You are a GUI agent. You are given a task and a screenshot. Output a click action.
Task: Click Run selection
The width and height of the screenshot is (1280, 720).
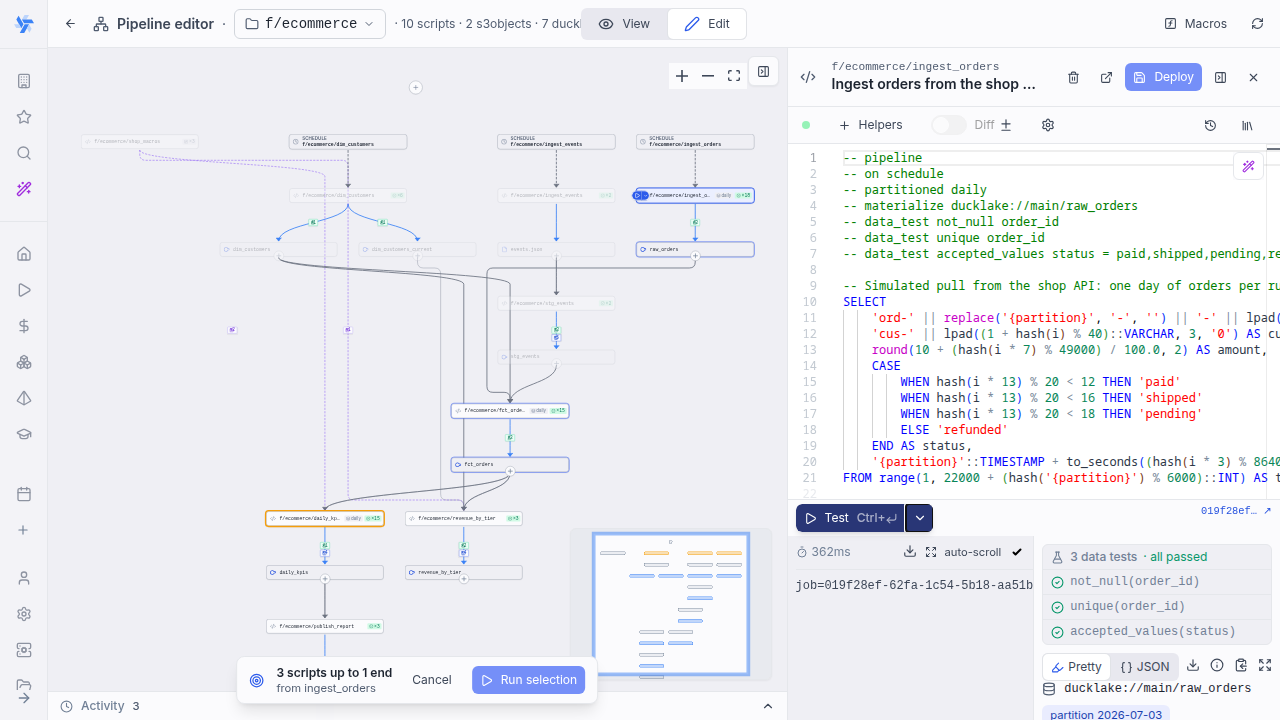click(529, 680)
